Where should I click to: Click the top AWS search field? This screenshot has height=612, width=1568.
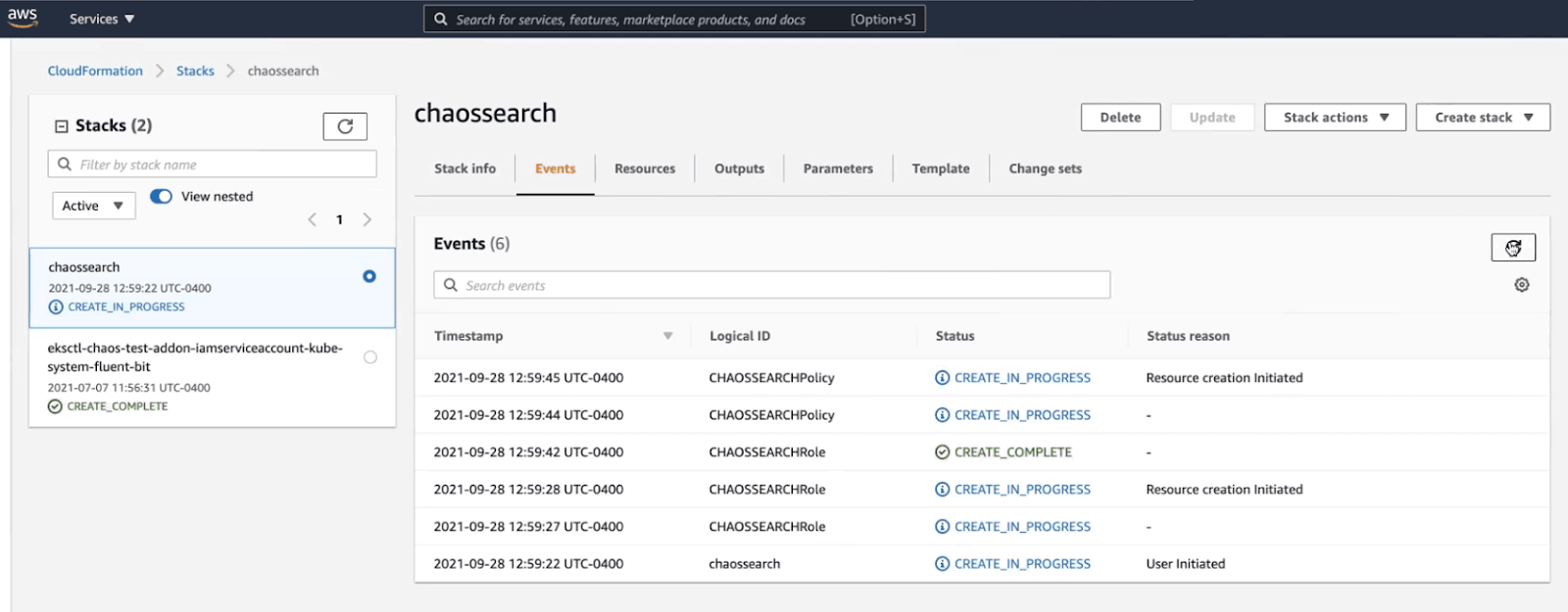click(674, 19)
